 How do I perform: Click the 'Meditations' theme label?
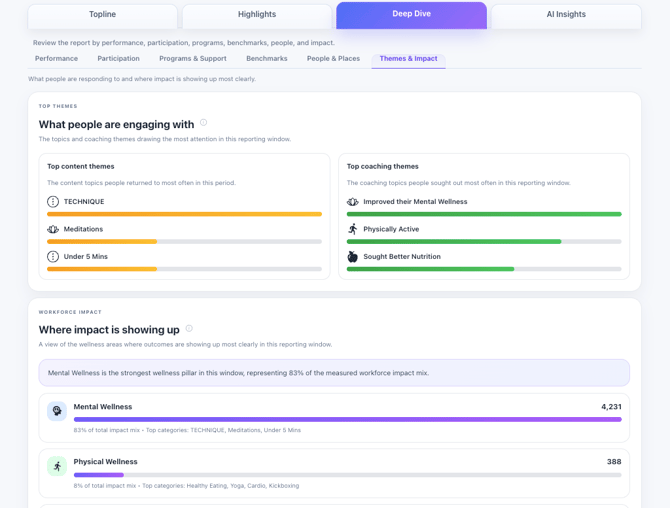(x=83, y=229)
